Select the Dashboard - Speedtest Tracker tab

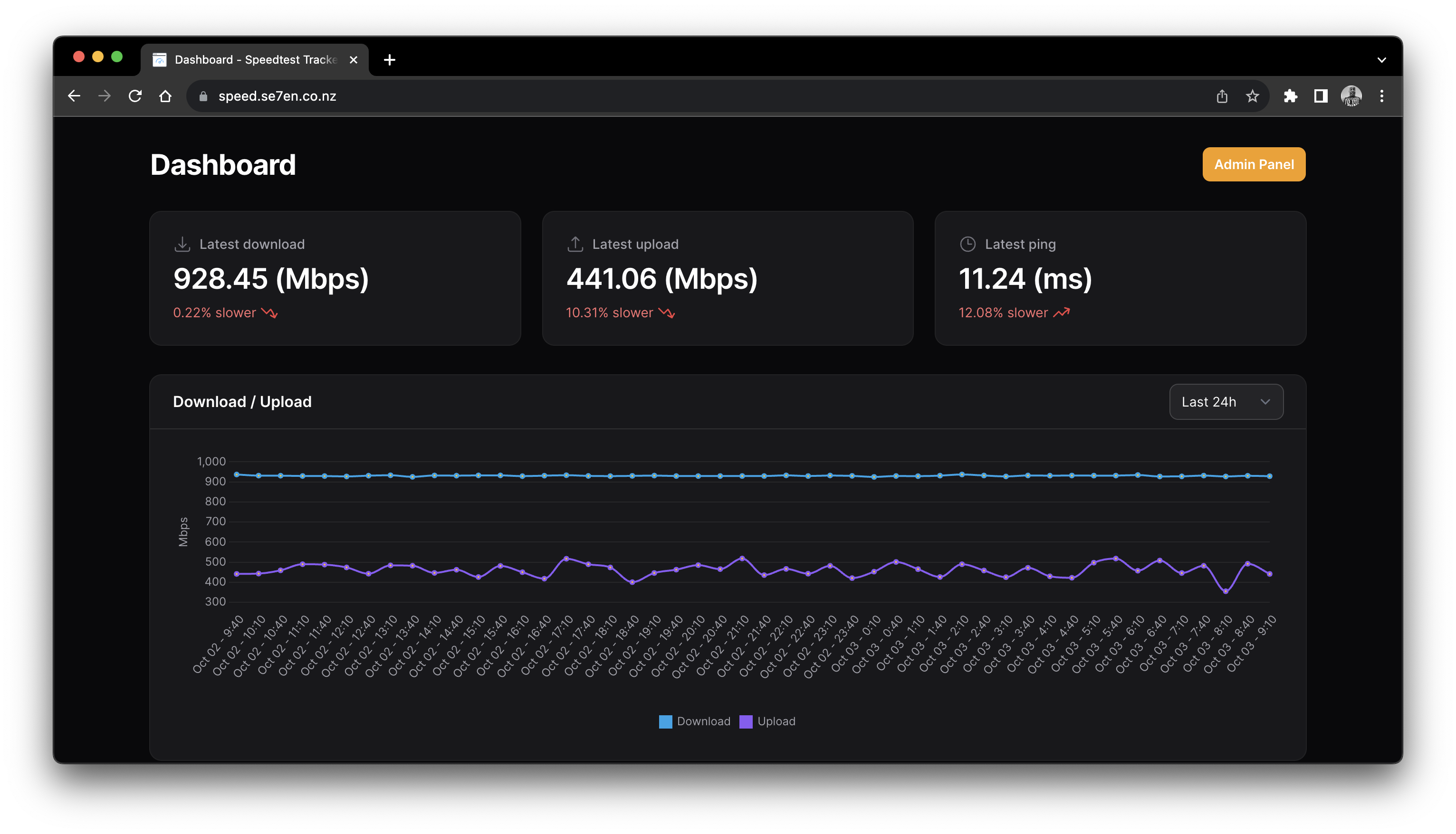pyautogui.click(x=247, y=59)
